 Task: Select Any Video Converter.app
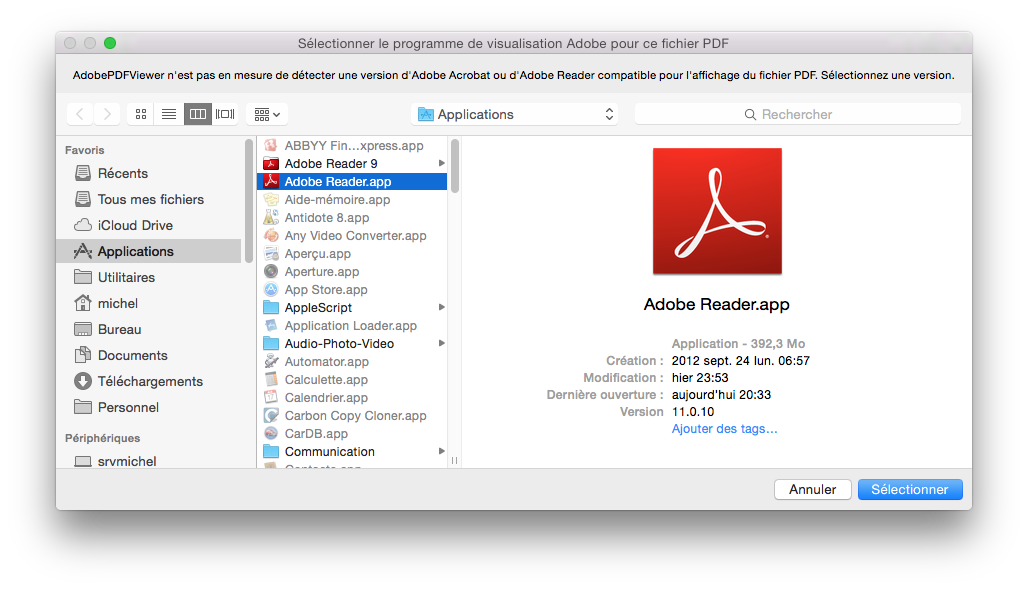click(x=352, y=235)
